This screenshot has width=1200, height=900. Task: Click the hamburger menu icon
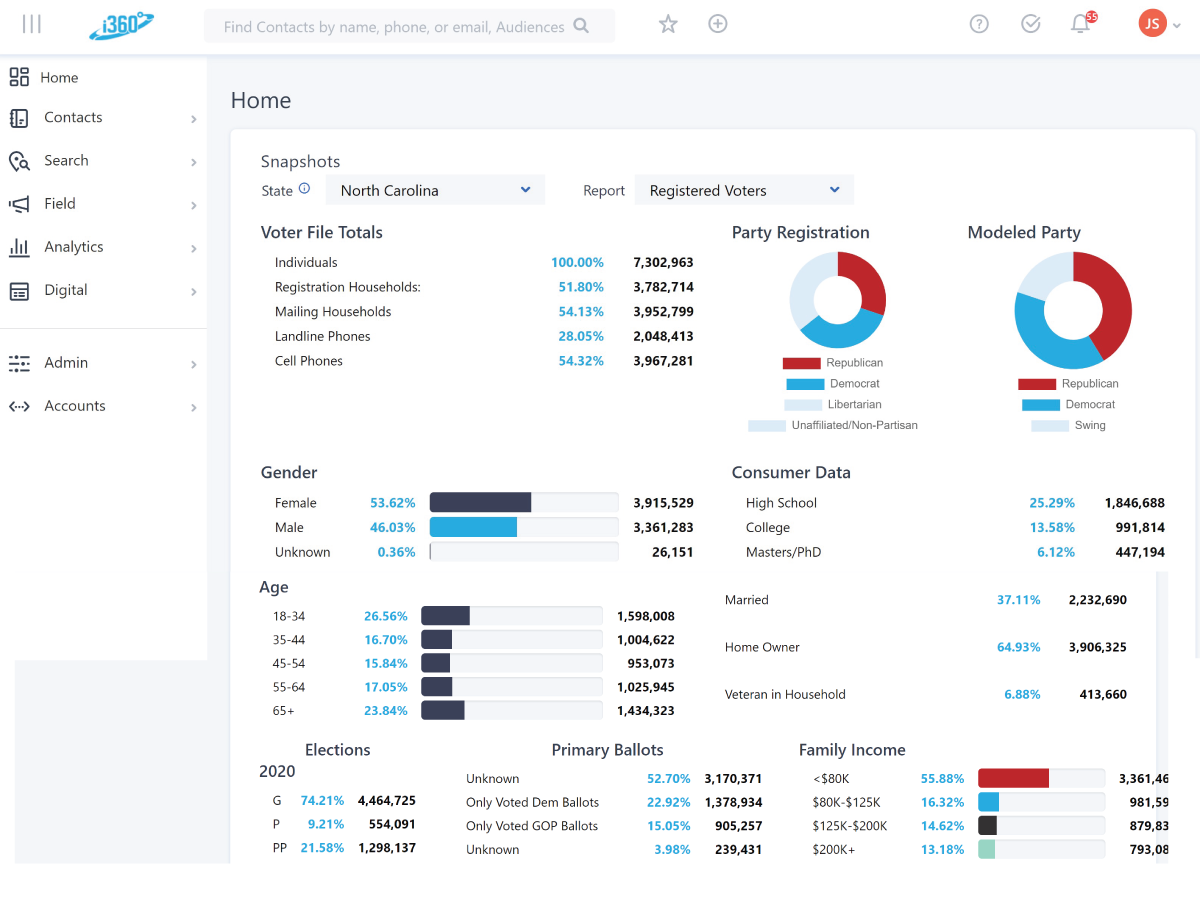coord(32,24)
